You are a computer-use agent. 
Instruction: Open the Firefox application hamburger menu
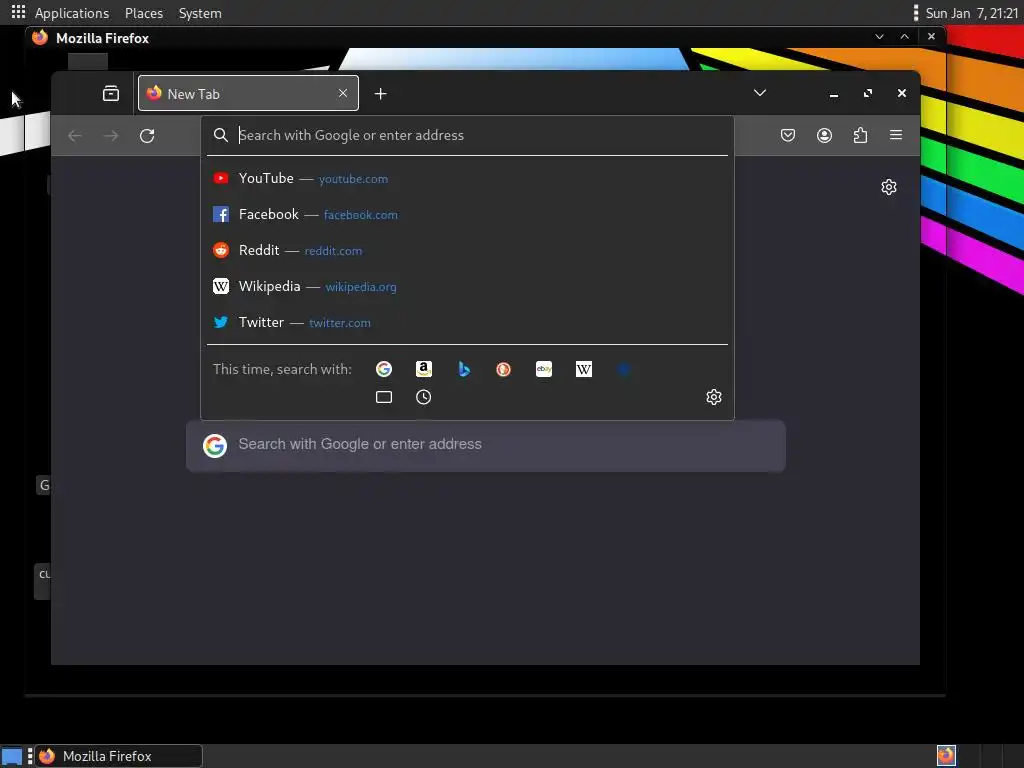click(x=896, y=135)
